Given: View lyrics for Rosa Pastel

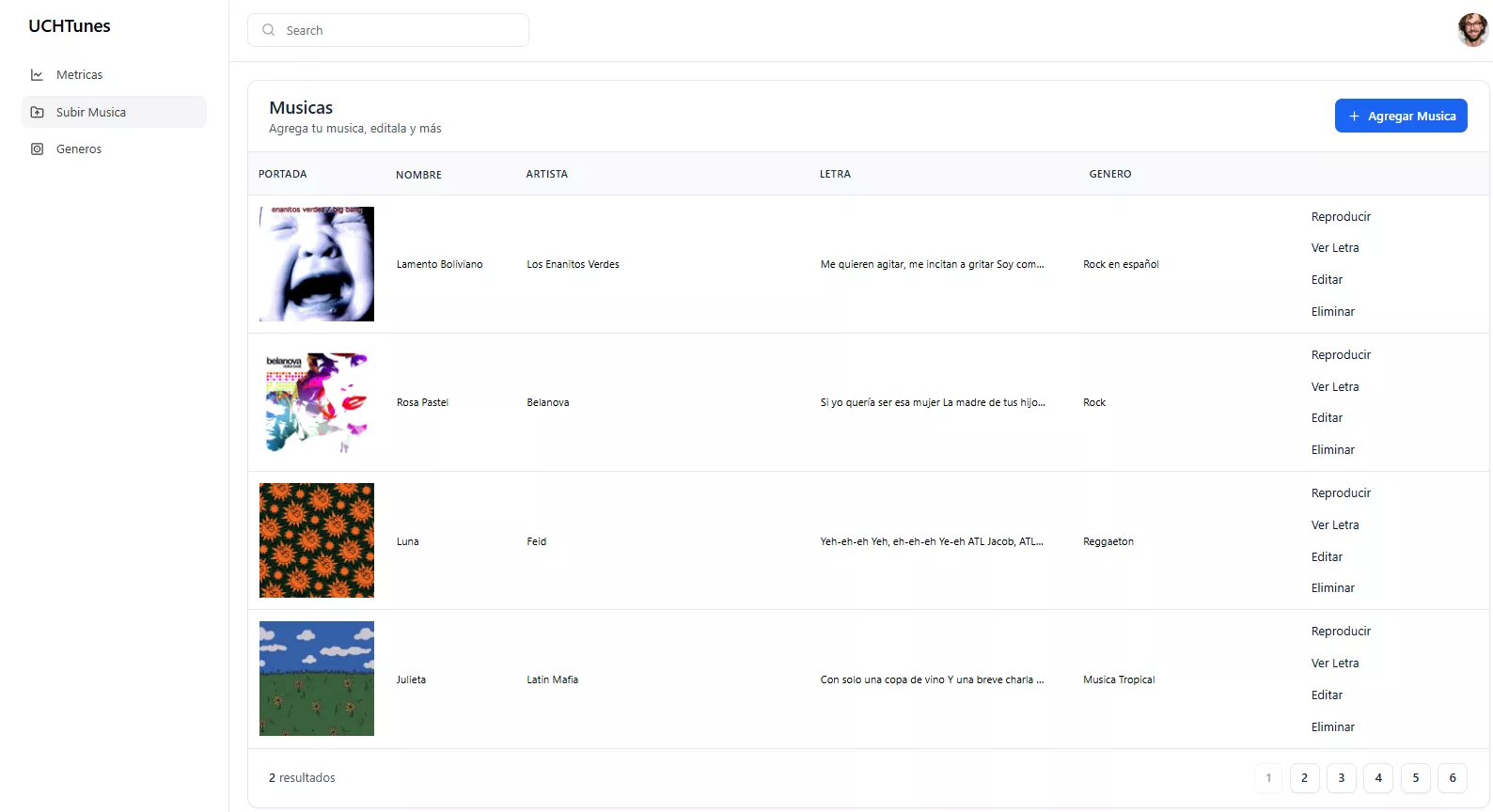Looking at the screenshot, I should click(x=1335, y=387).
